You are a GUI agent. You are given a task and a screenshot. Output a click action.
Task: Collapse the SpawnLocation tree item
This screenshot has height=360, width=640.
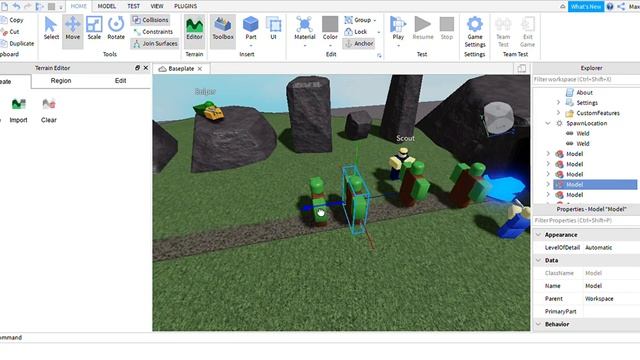[x=548, y=123]
